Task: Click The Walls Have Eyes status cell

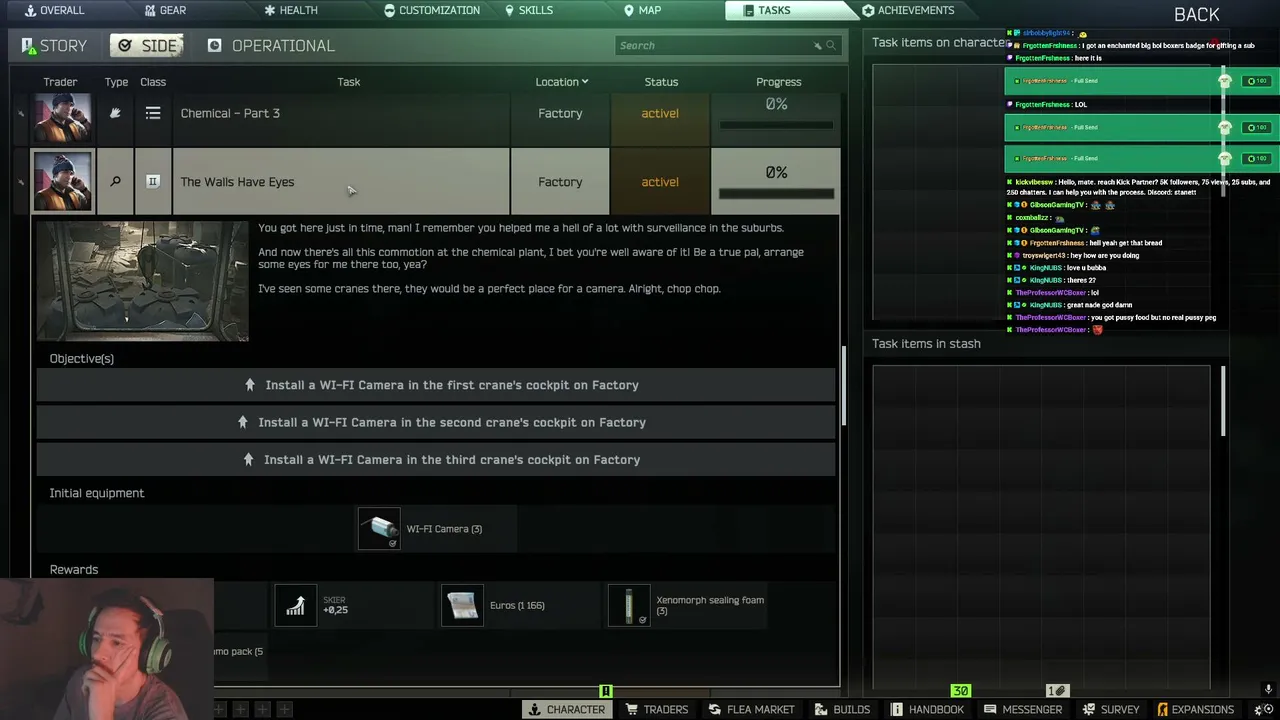Action: pos(660,181)
